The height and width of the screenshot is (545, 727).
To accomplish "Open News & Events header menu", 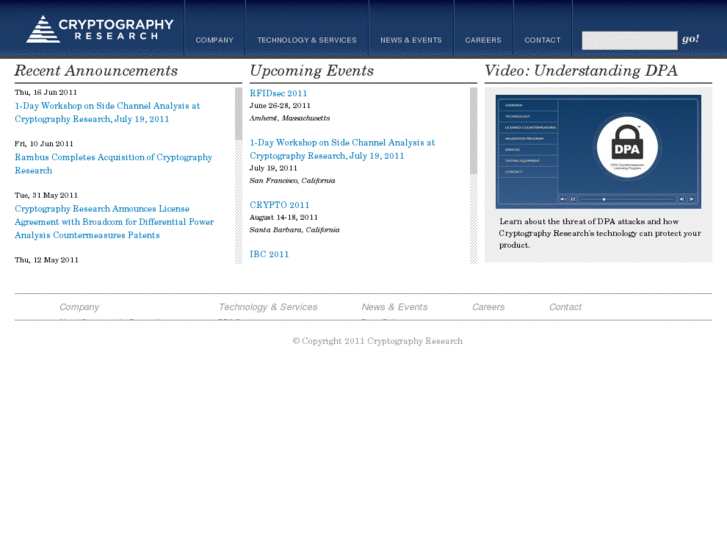I will (411, 40).
